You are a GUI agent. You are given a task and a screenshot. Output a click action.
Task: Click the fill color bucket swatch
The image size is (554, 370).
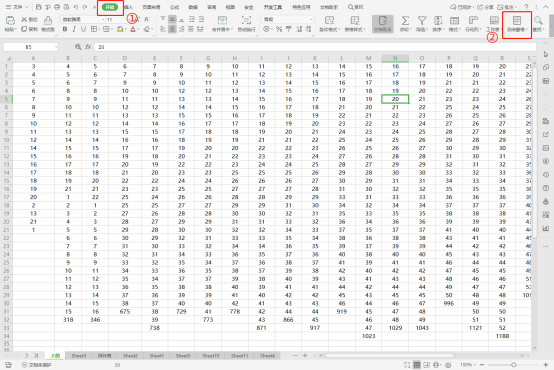click(x=120, y=29)
